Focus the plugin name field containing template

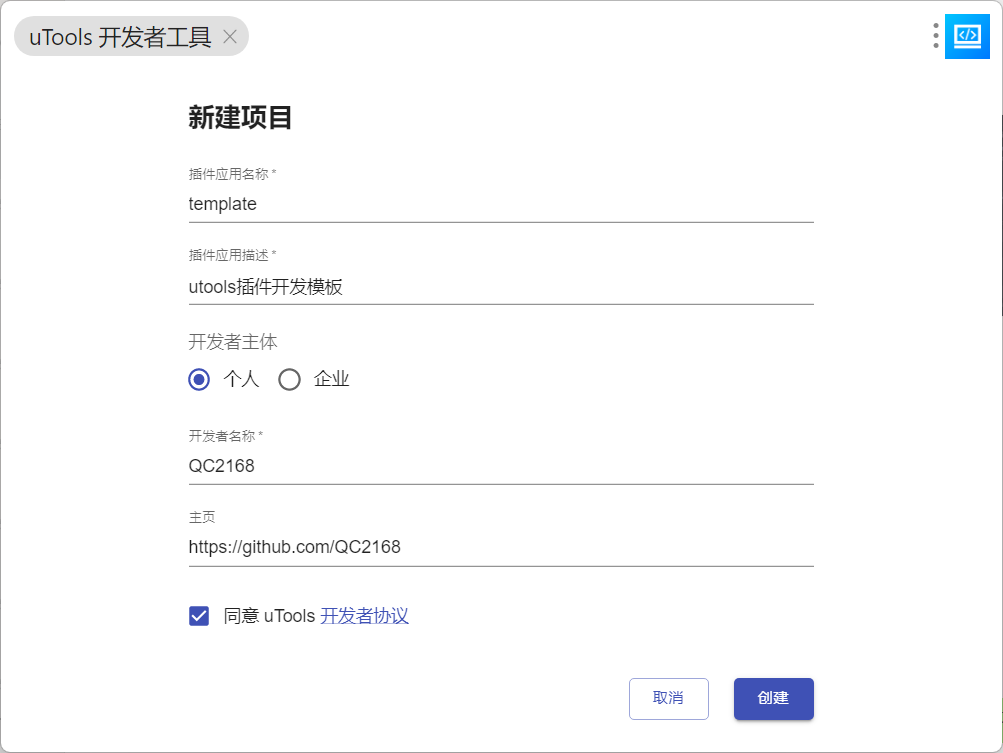point(501,204)
